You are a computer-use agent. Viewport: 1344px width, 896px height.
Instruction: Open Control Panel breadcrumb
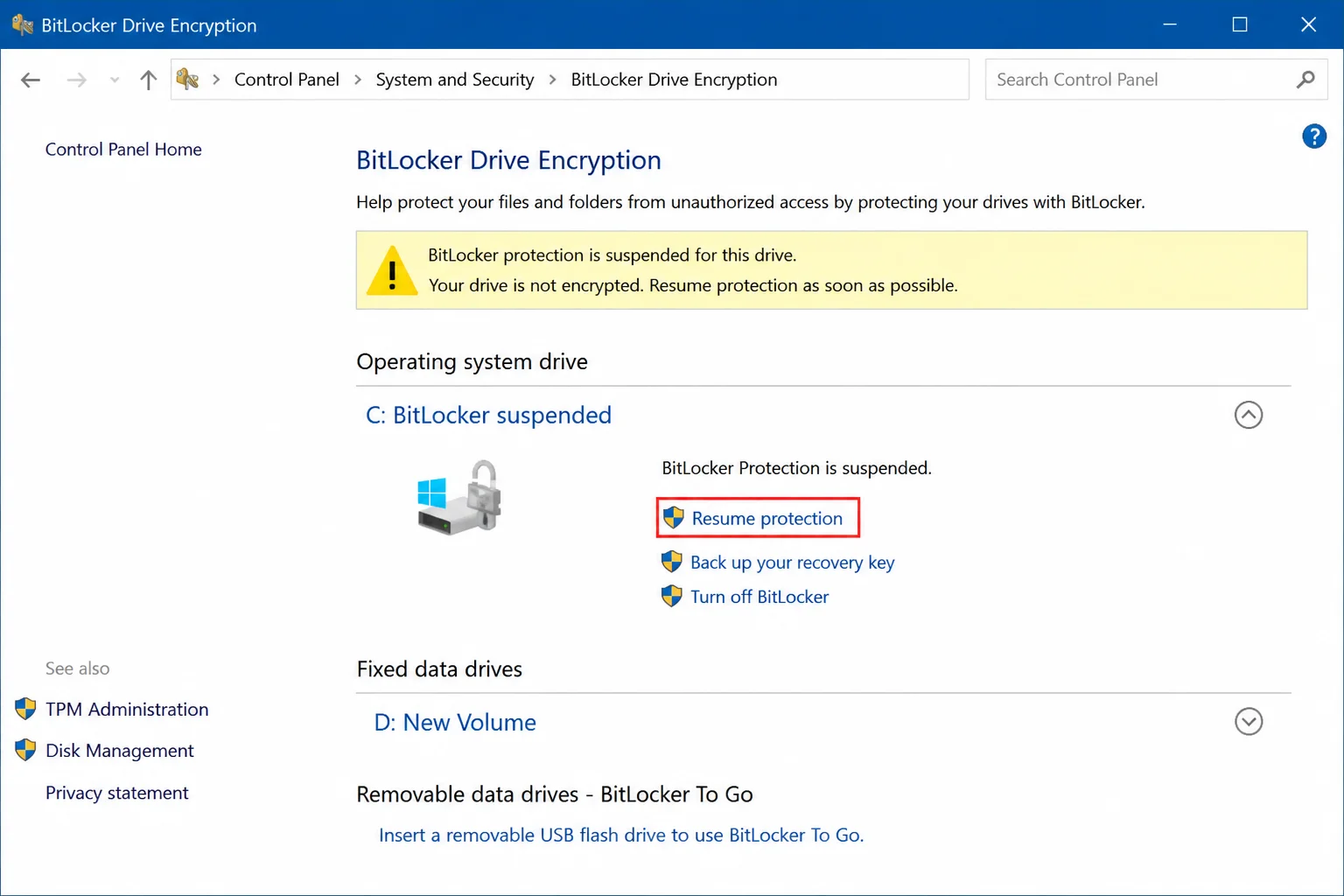click(287, 80)
